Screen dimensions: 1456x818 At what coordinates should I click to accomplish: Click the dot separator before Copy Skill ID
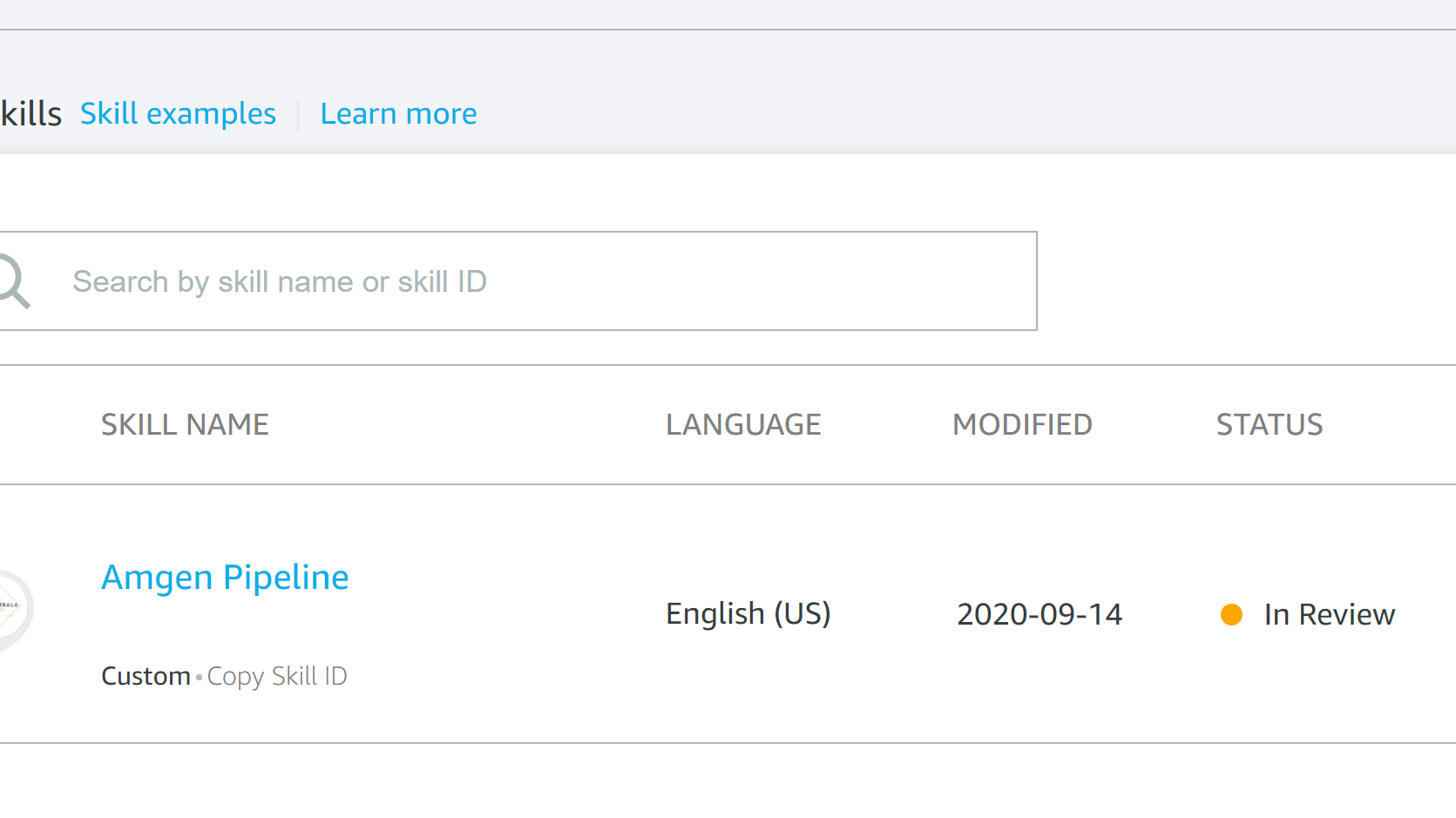tap(199, 677)
